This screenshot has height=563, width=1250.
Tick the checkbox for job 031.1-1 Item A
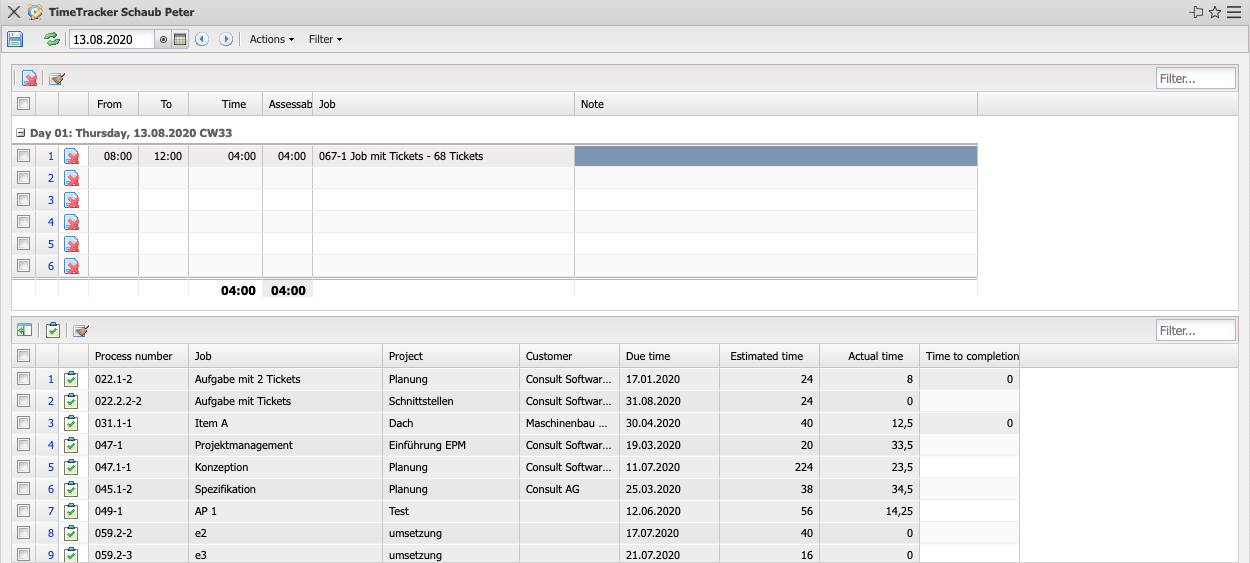click(x=24, y=423)
